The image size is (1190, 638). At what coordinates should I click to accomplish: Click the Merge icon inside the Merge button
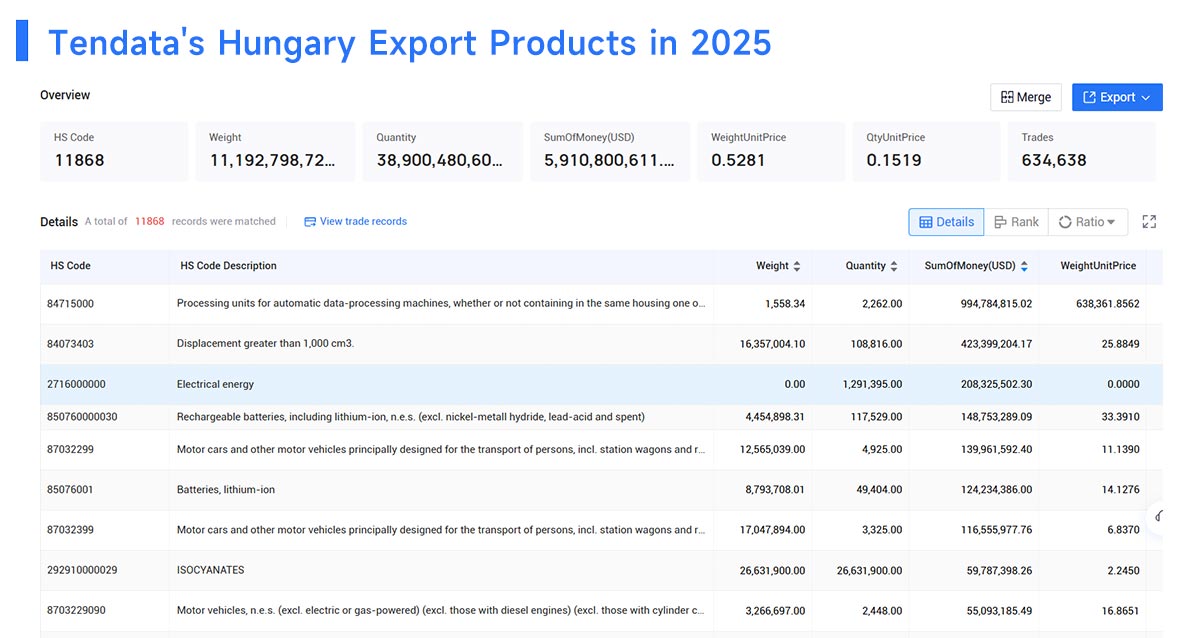coord(1007,97)
